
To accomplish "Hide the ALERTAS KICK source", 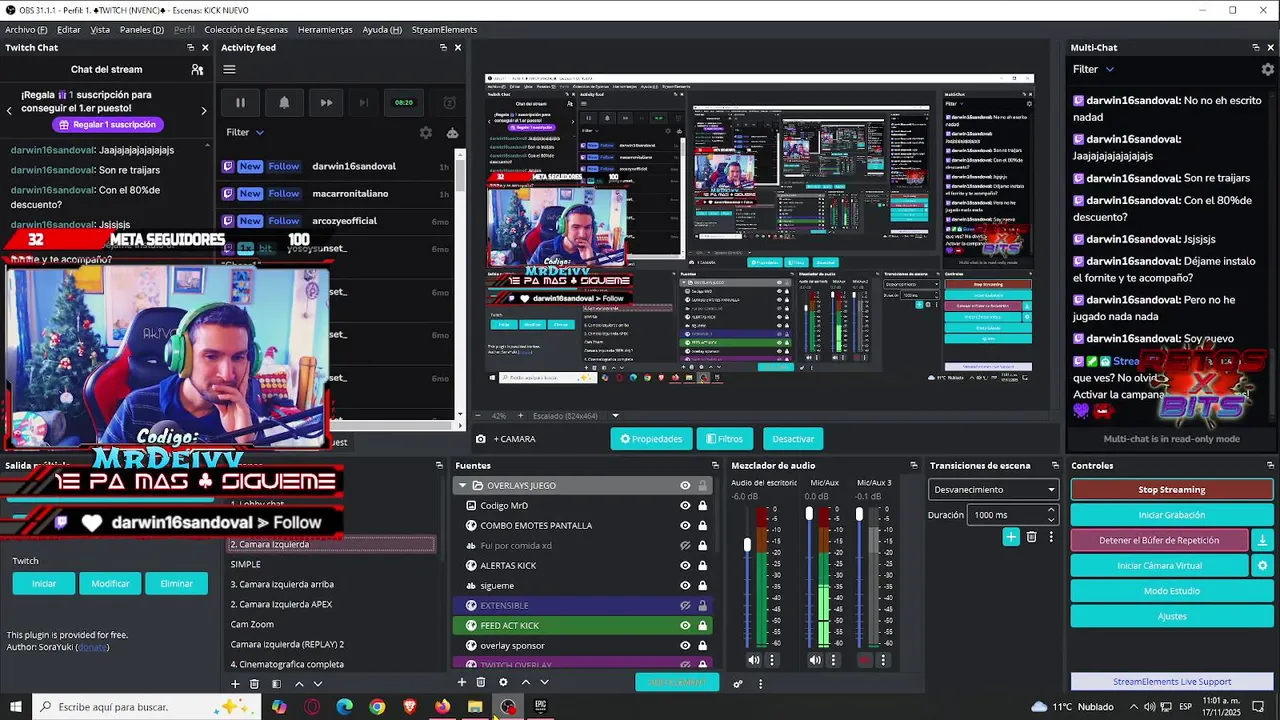I will (x=685, y=565).
